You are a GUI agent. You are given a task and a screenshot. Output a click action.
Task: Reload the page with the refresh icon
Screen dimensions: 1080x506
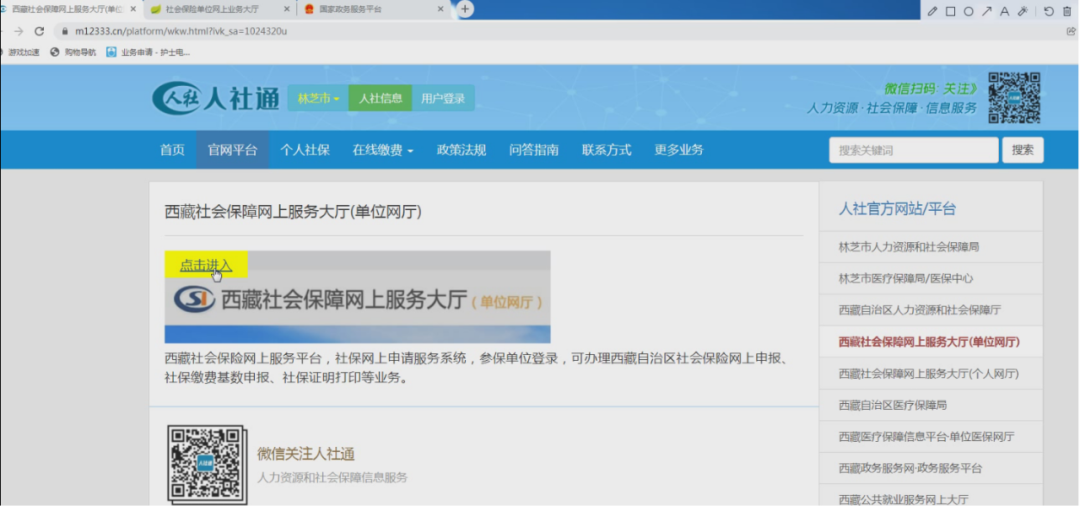point(39,31)
